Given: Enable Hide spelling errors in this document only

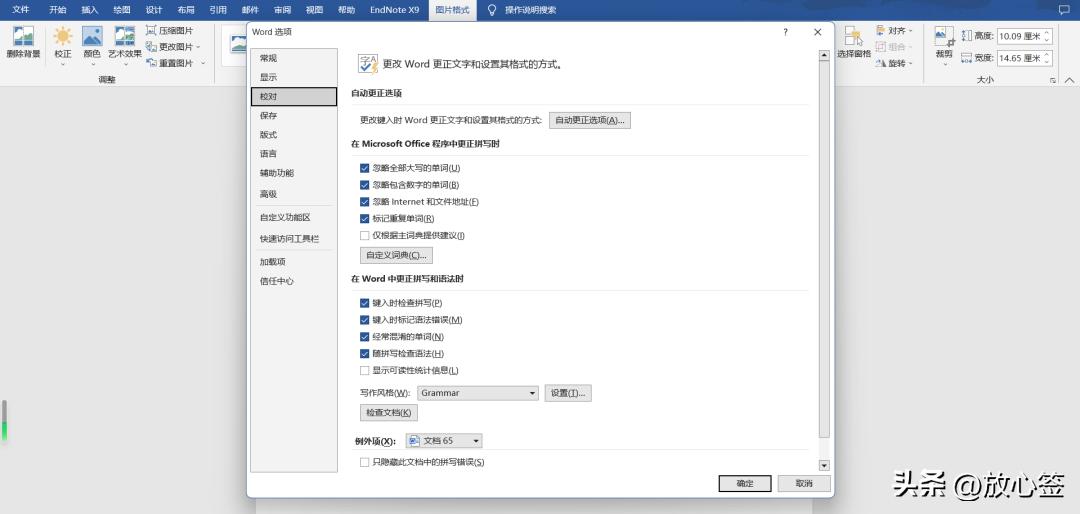Looking at the screenshot, I should point(364,462).
